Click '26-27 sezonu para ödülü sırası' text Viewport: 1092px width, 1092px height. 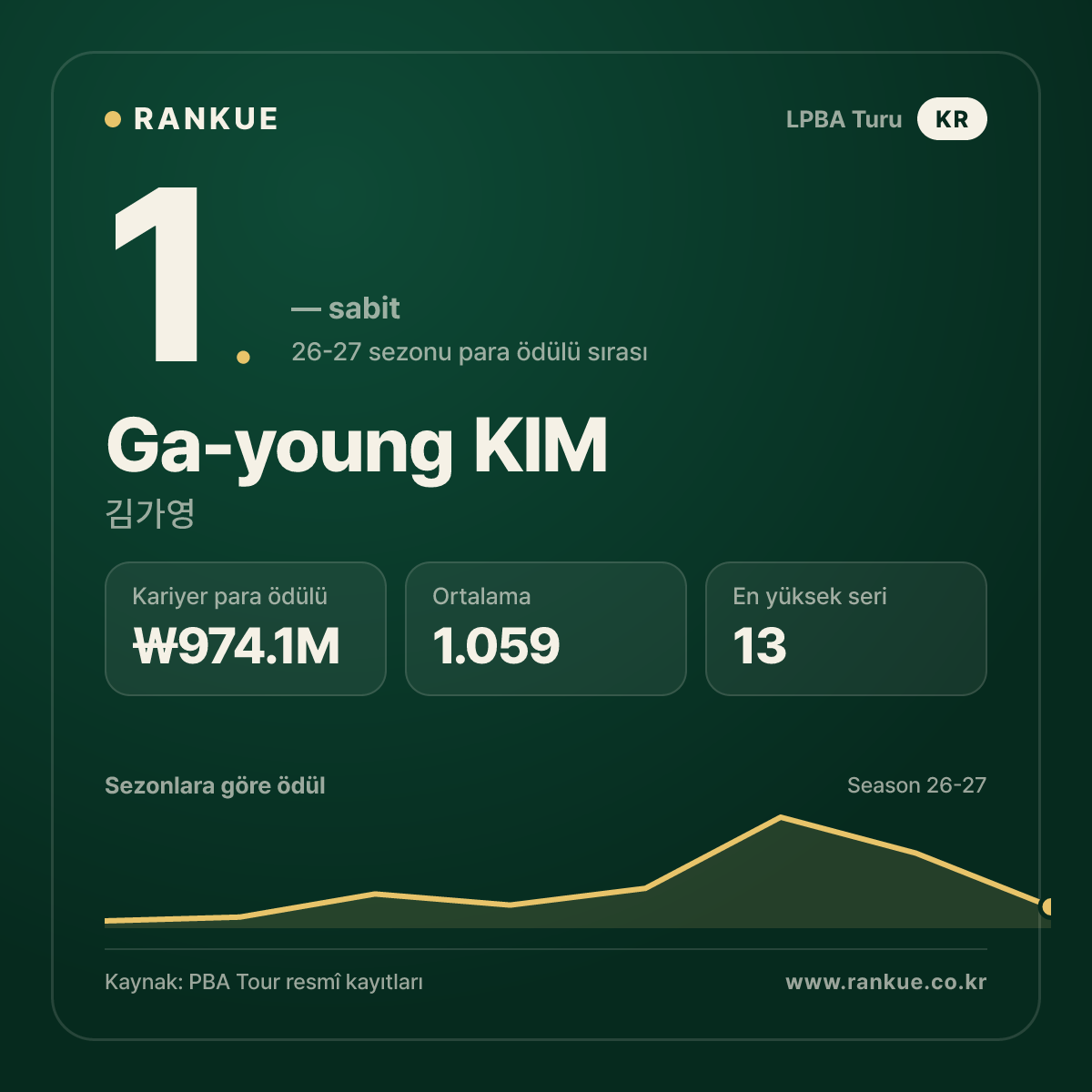pos(470,352)
